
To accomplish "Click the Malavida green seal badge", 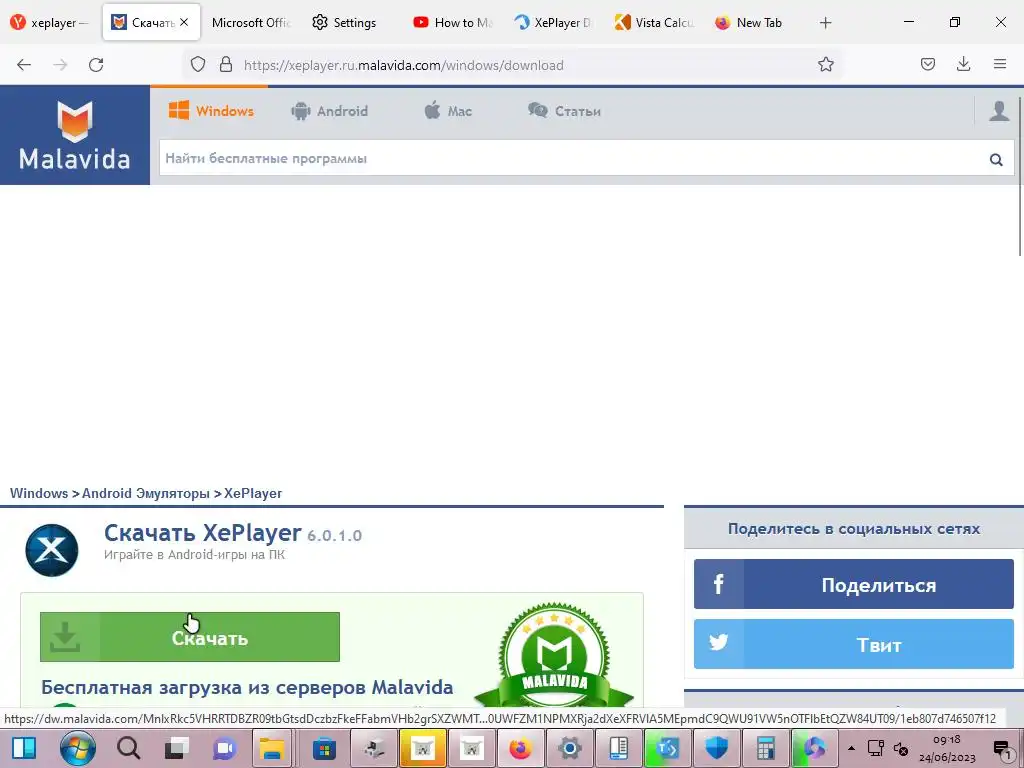I will click(554, 655).
